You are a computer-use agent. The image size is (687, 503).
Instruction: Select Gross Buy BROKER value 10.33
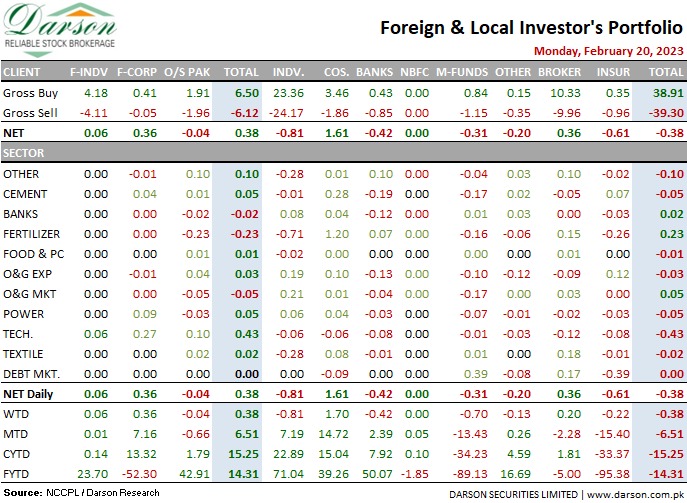pos(566,93)
